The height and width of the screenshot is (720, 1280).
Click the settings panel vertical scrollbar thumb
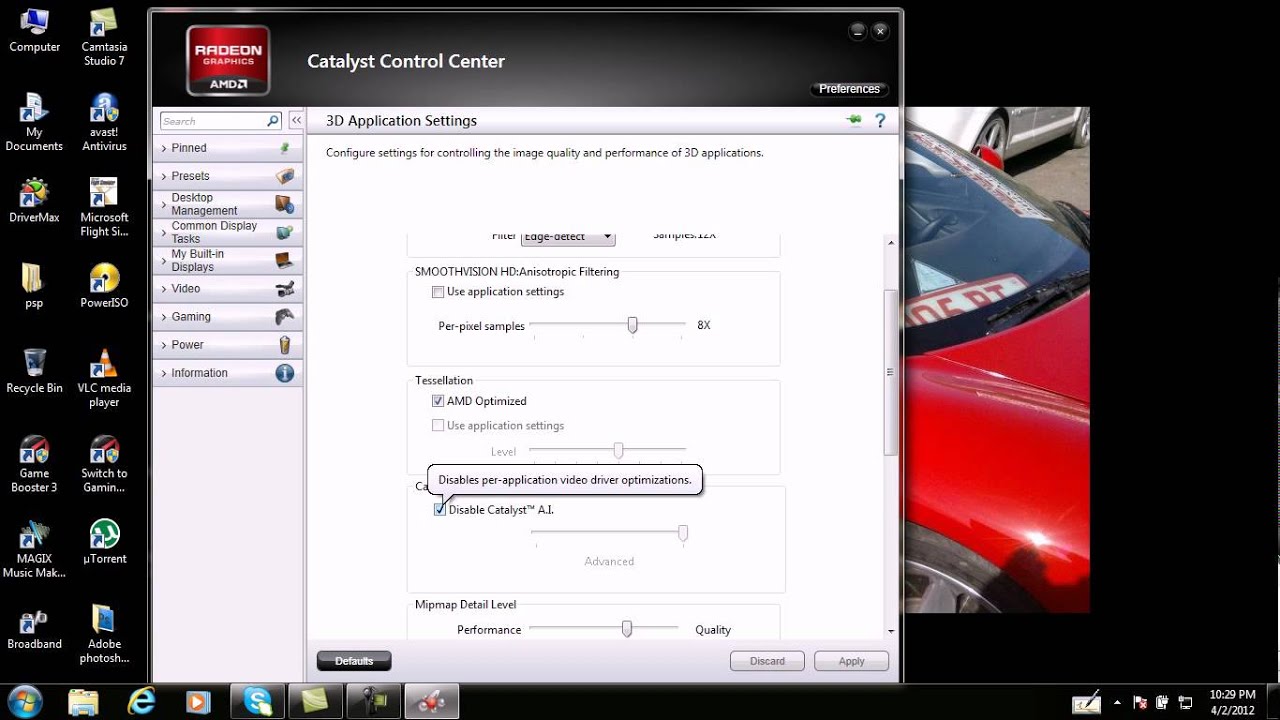coord(889,372)
